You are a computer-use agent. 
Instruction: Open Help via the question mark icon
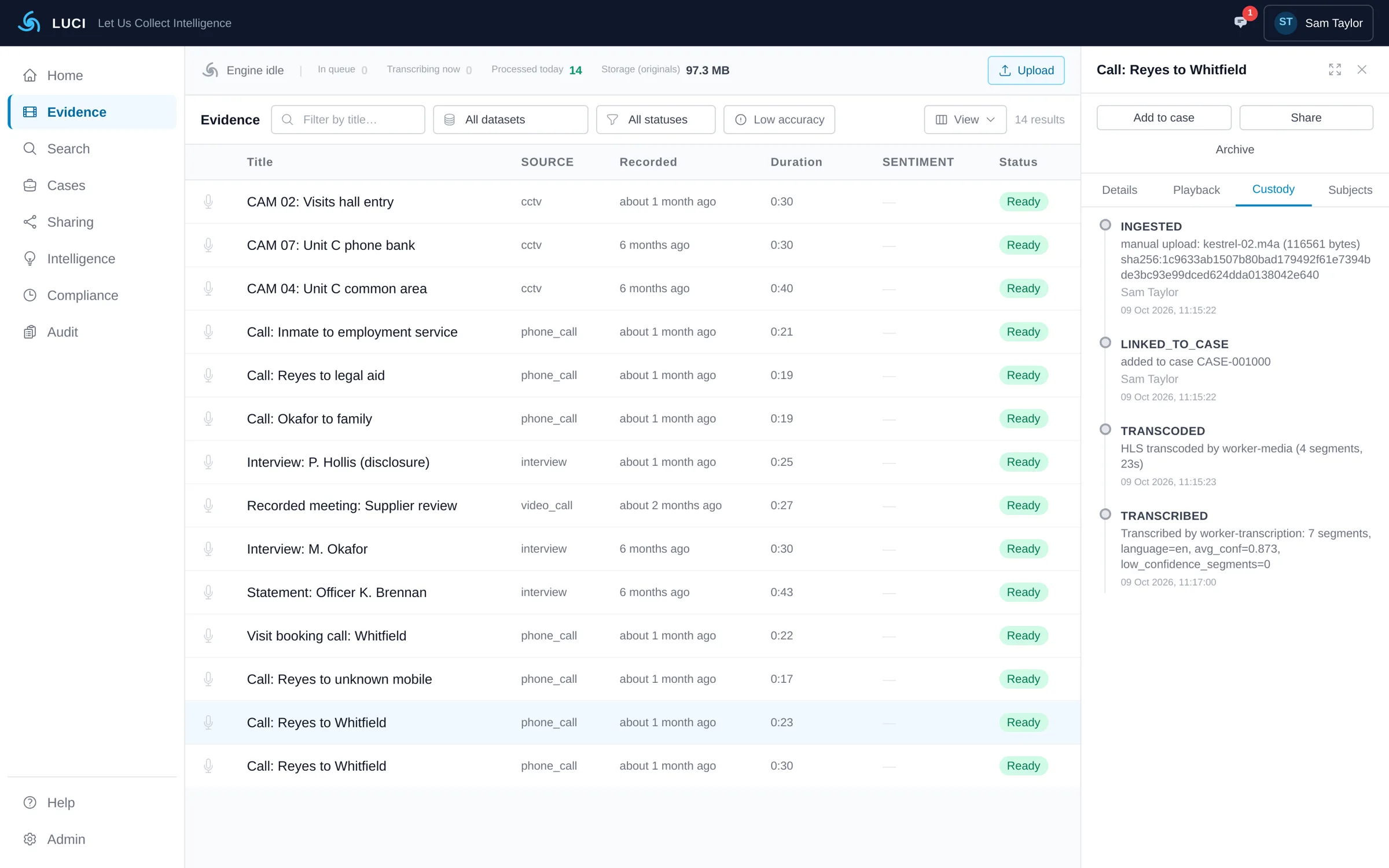coord(30,803)
